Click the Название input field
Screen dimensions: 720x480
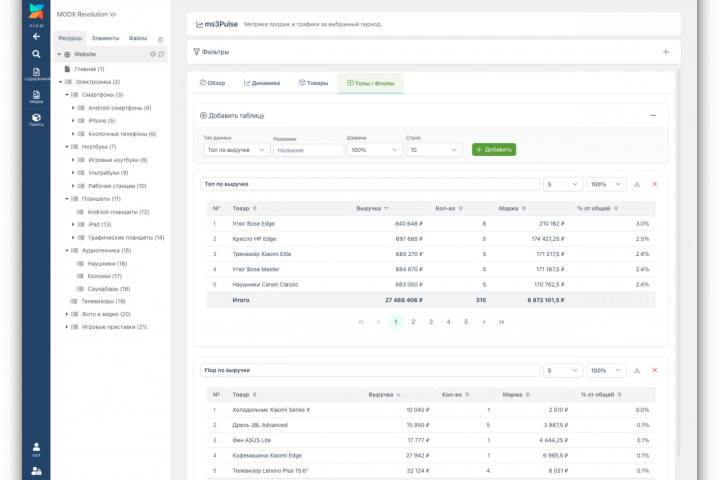pyautogui.click(x=308, y=150)
